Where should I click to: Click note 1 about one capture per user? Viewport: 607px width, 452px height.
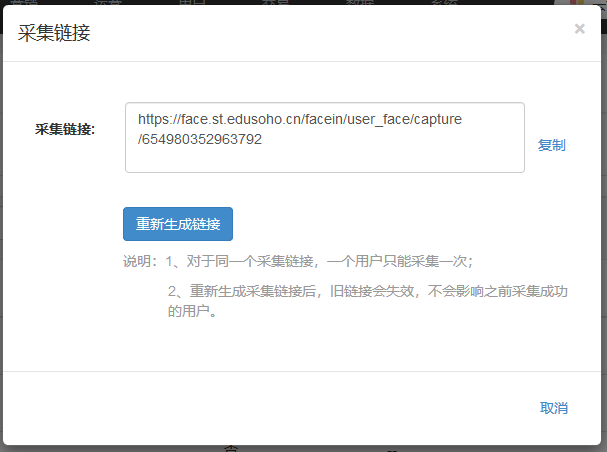pyautogui.click(x=320, y=261)
